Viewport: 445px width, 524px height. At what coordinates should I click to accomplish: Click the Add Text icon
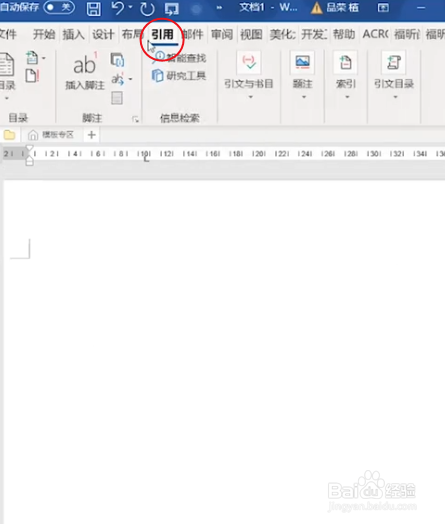[32, 58]
